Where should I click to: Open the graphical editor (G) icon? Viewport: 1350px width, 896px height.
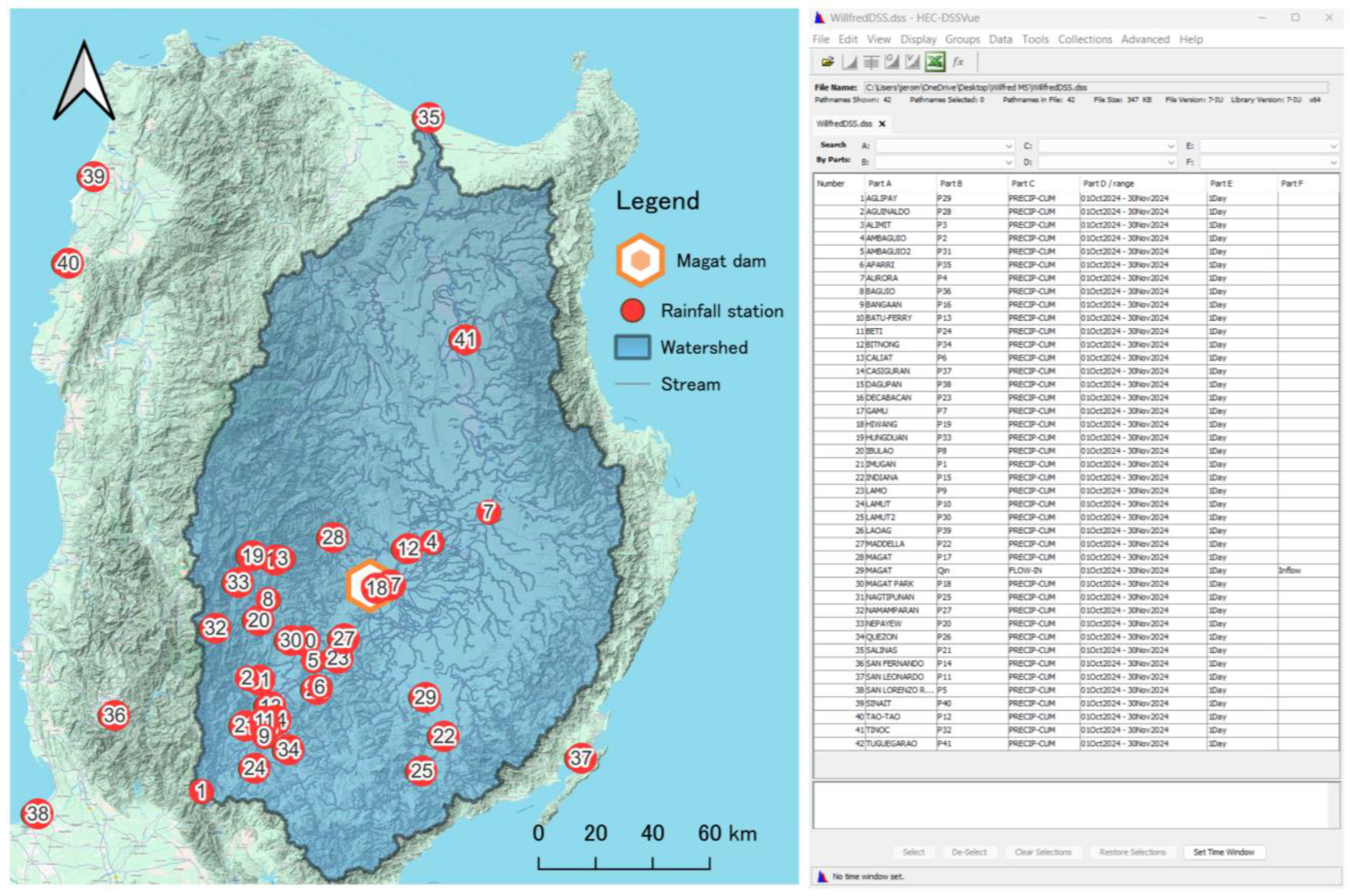[892, 62]
